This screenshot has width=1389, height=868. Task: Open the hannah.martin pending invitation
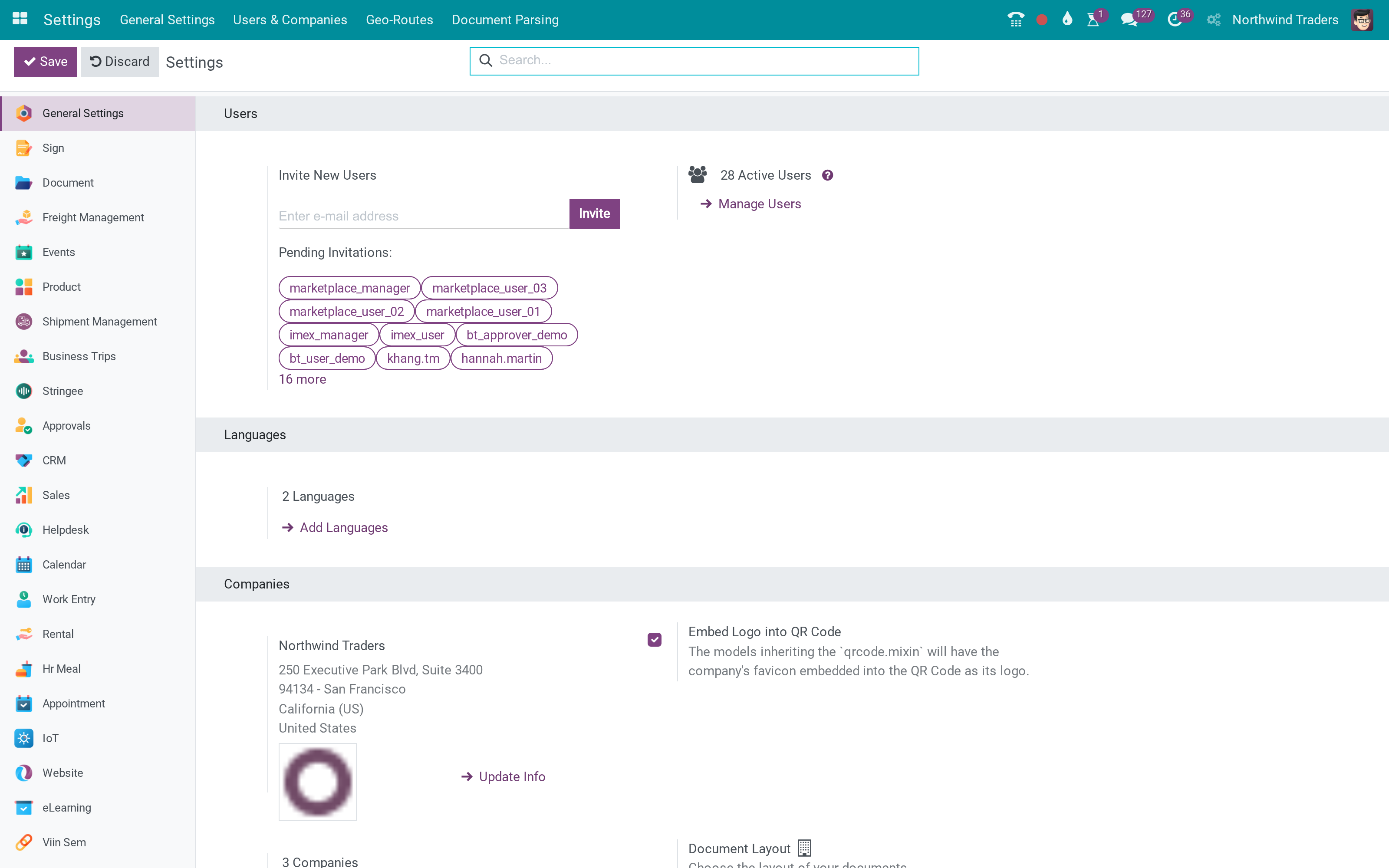[x=502, y=358]
